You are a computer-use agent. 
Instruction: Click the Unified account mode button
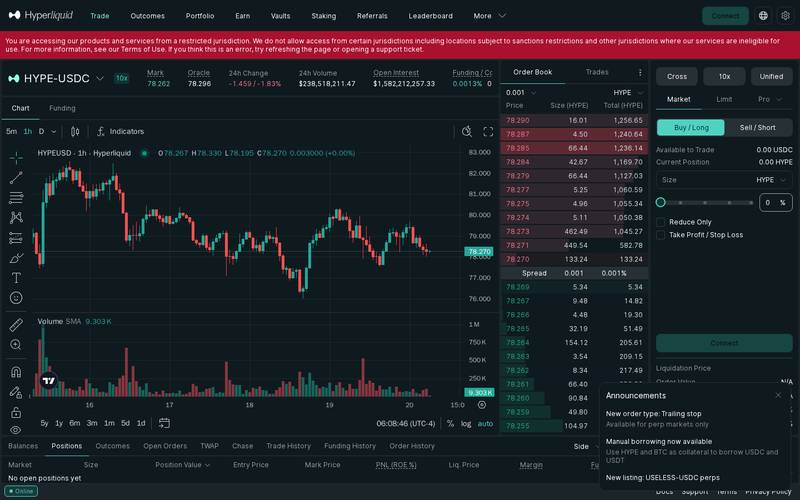point(771,77)
